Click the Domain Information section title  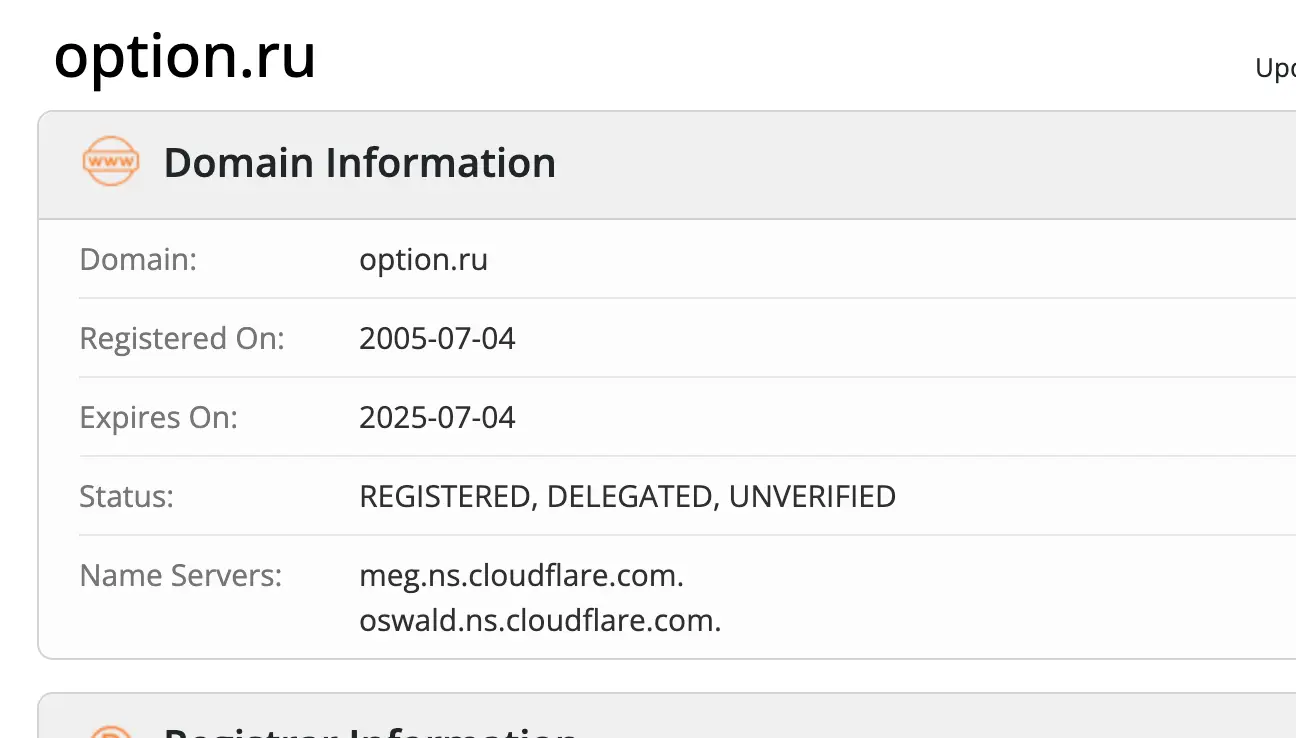pyautogui.click(x=359, y=163)
